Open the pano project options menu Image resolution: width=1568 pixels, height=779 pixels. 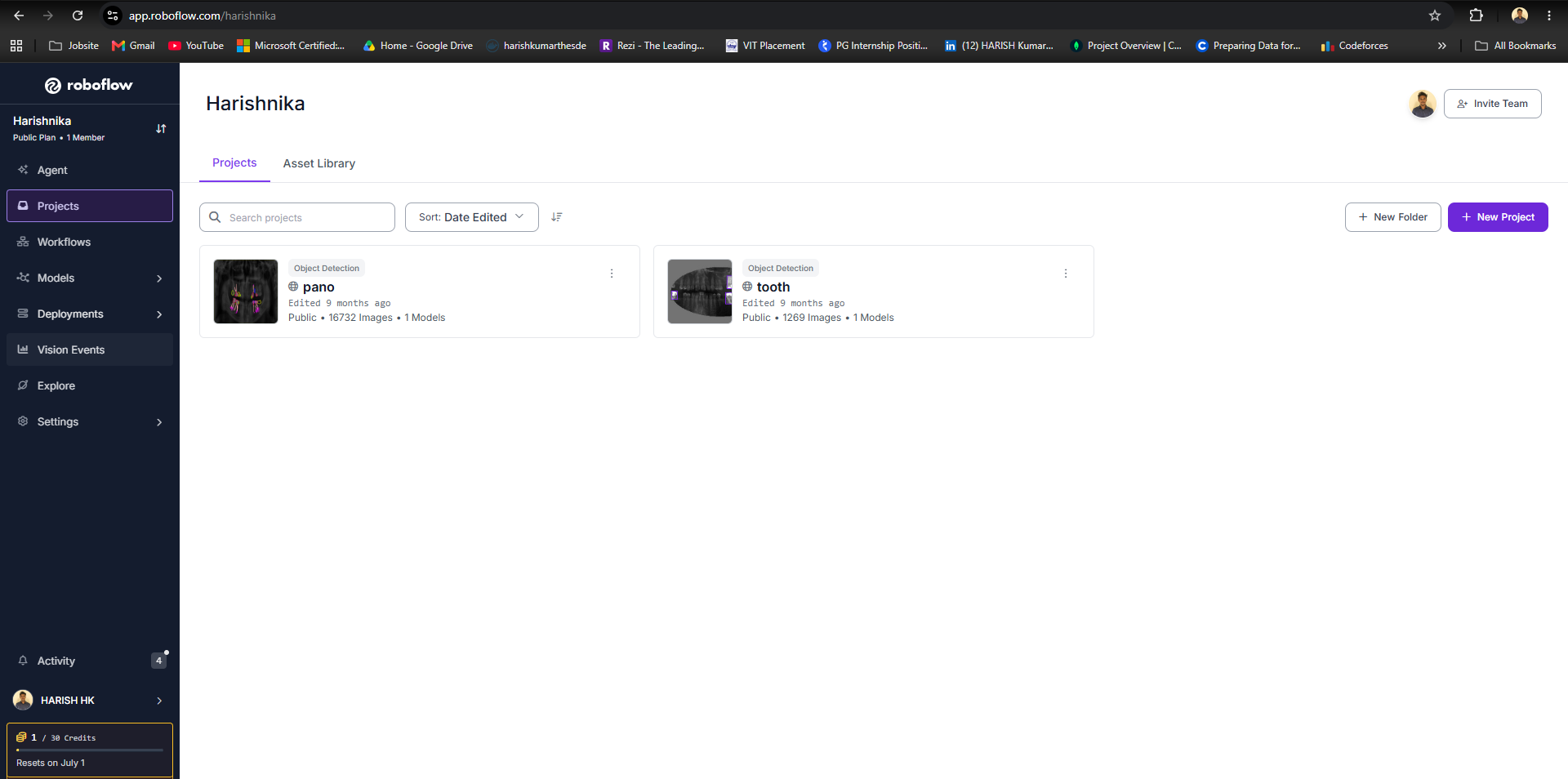click(612, 274)
